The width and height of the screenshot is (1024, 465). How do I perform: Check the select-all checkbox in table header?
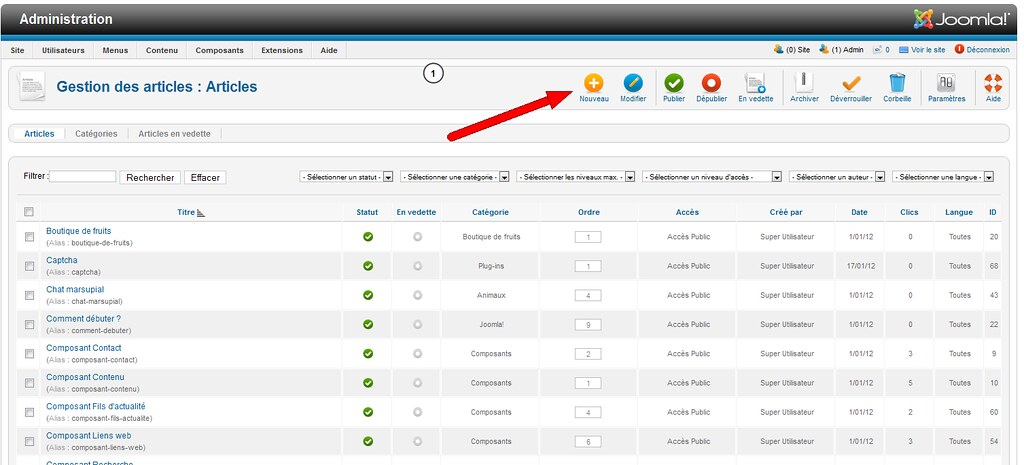pyautogui.click(x=28, y=212)
